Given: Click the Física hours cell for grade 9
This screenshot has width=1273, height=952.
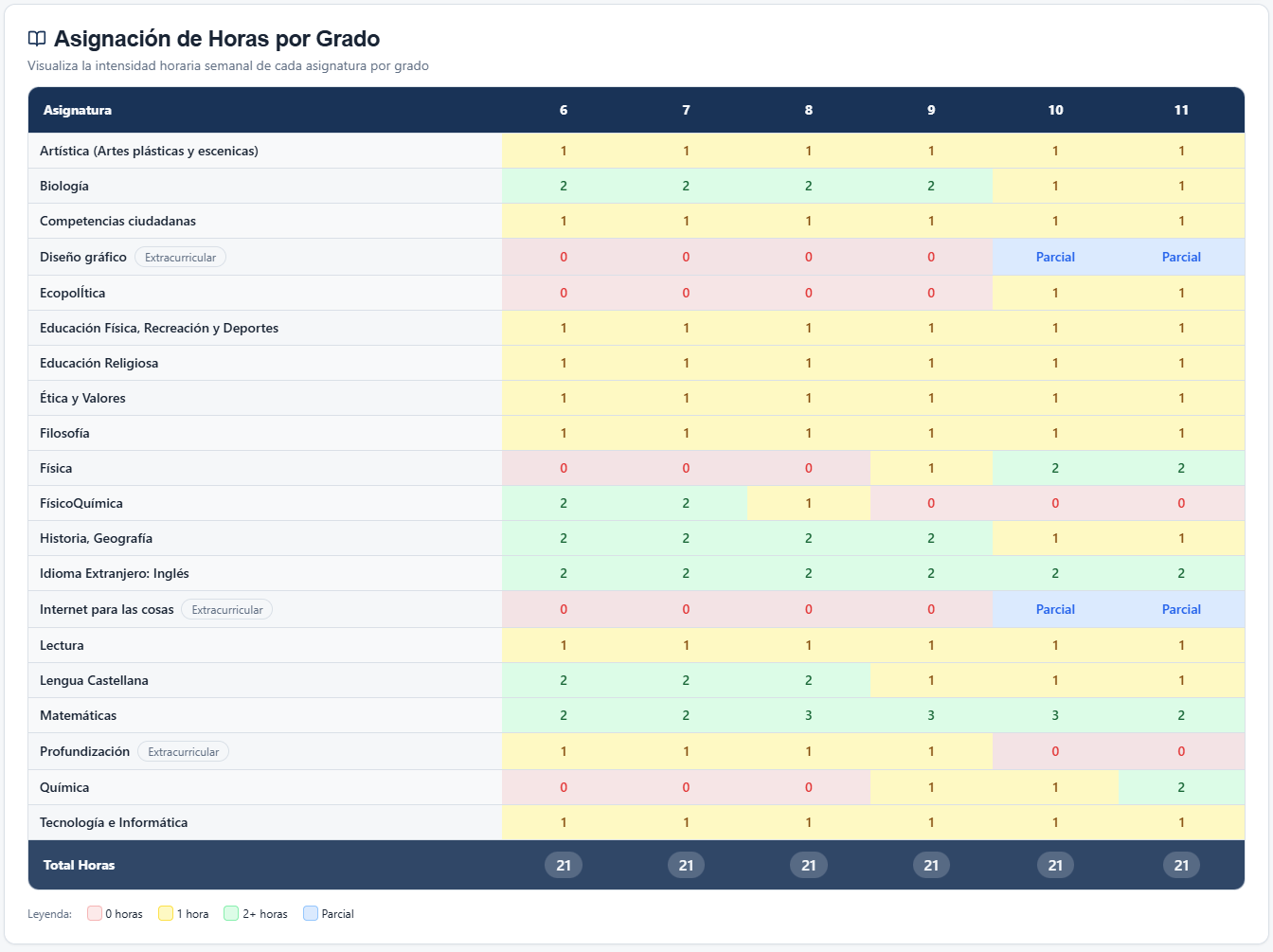Looking at the screenshot, I should click(931, 467).
